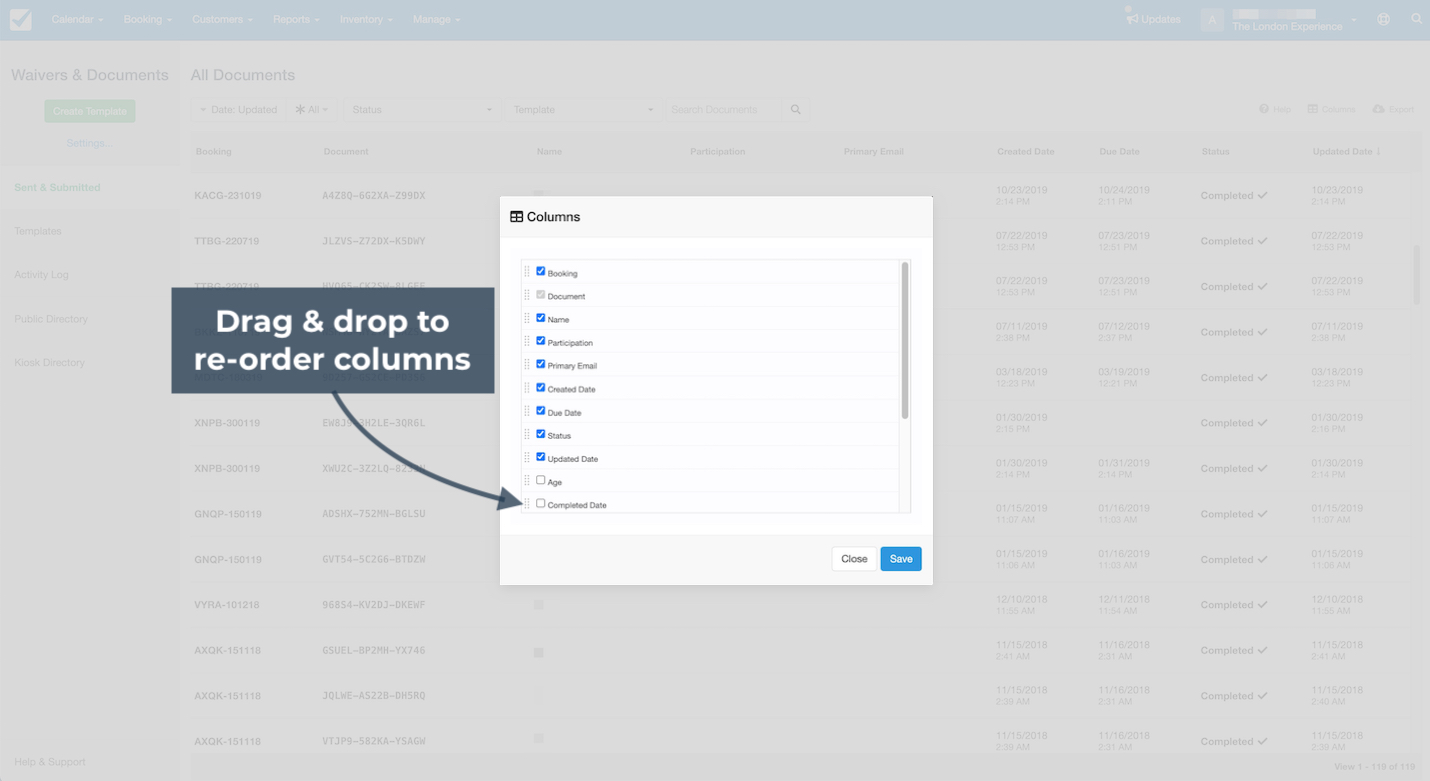Click the Help question mark icon
The image size is (1430, 781).
click(1264, 109)
